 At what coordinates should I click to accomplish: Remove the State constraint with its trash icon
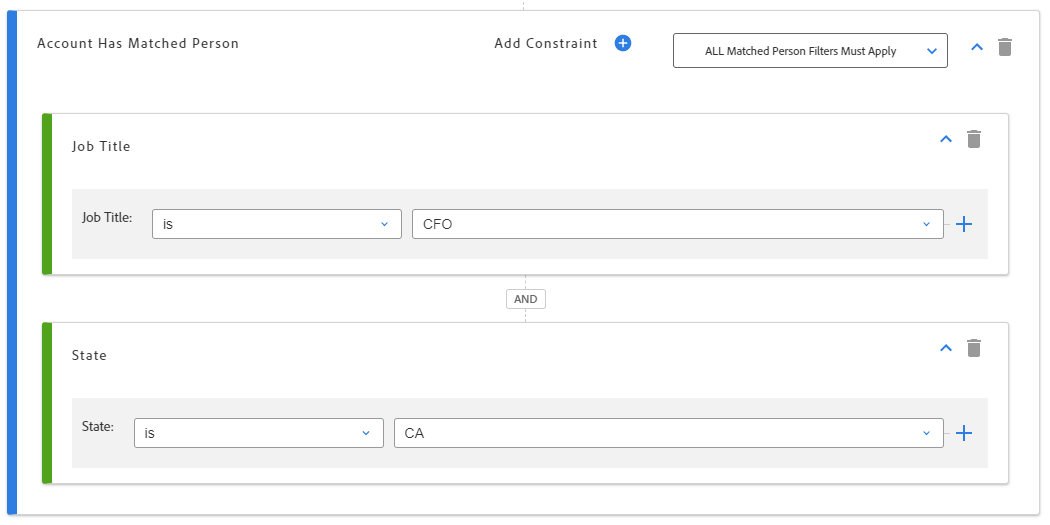(974, 348)
